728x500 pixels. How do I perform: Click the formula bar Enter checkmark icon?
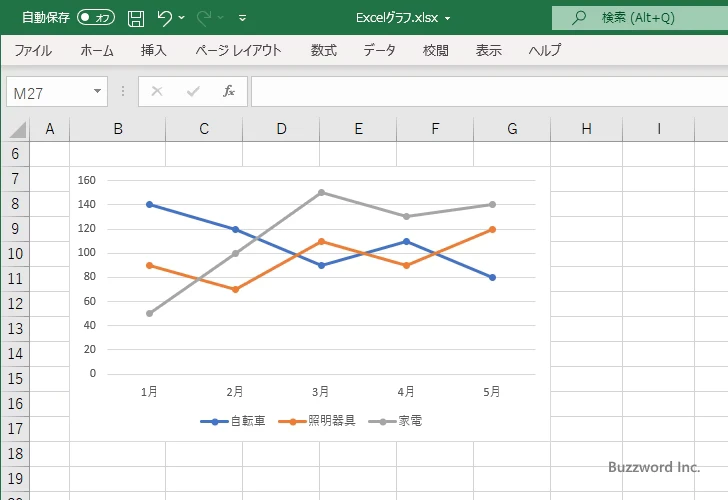click(193, 91)
